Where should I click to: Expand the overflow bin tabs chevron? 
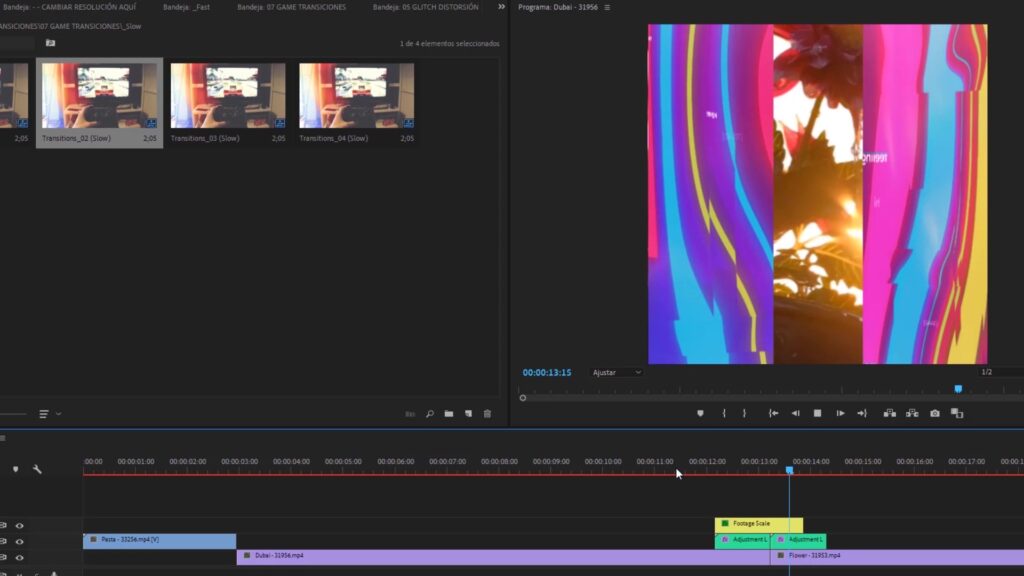(x=501, y=7)
